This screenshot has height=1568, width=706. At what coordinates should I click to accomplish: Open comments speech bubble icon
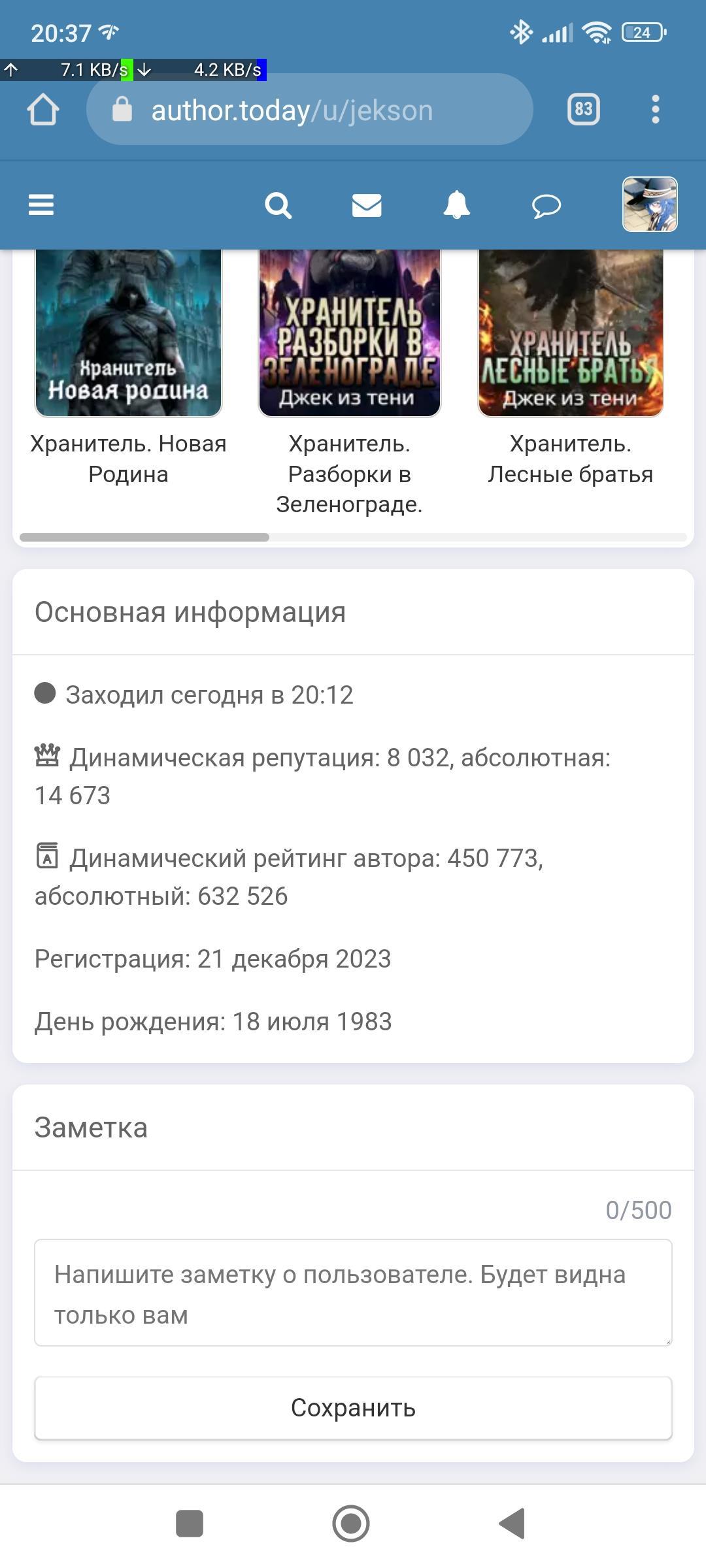click(546, 206)
